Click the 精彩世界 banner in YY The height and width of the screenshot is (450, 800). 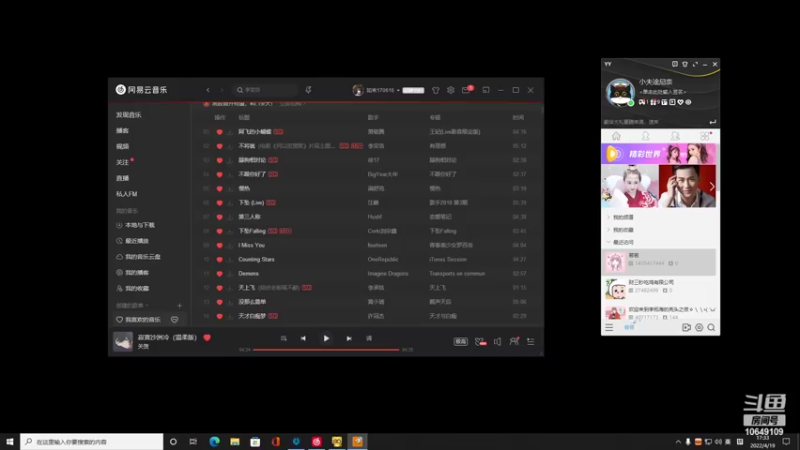coord(658,154)
